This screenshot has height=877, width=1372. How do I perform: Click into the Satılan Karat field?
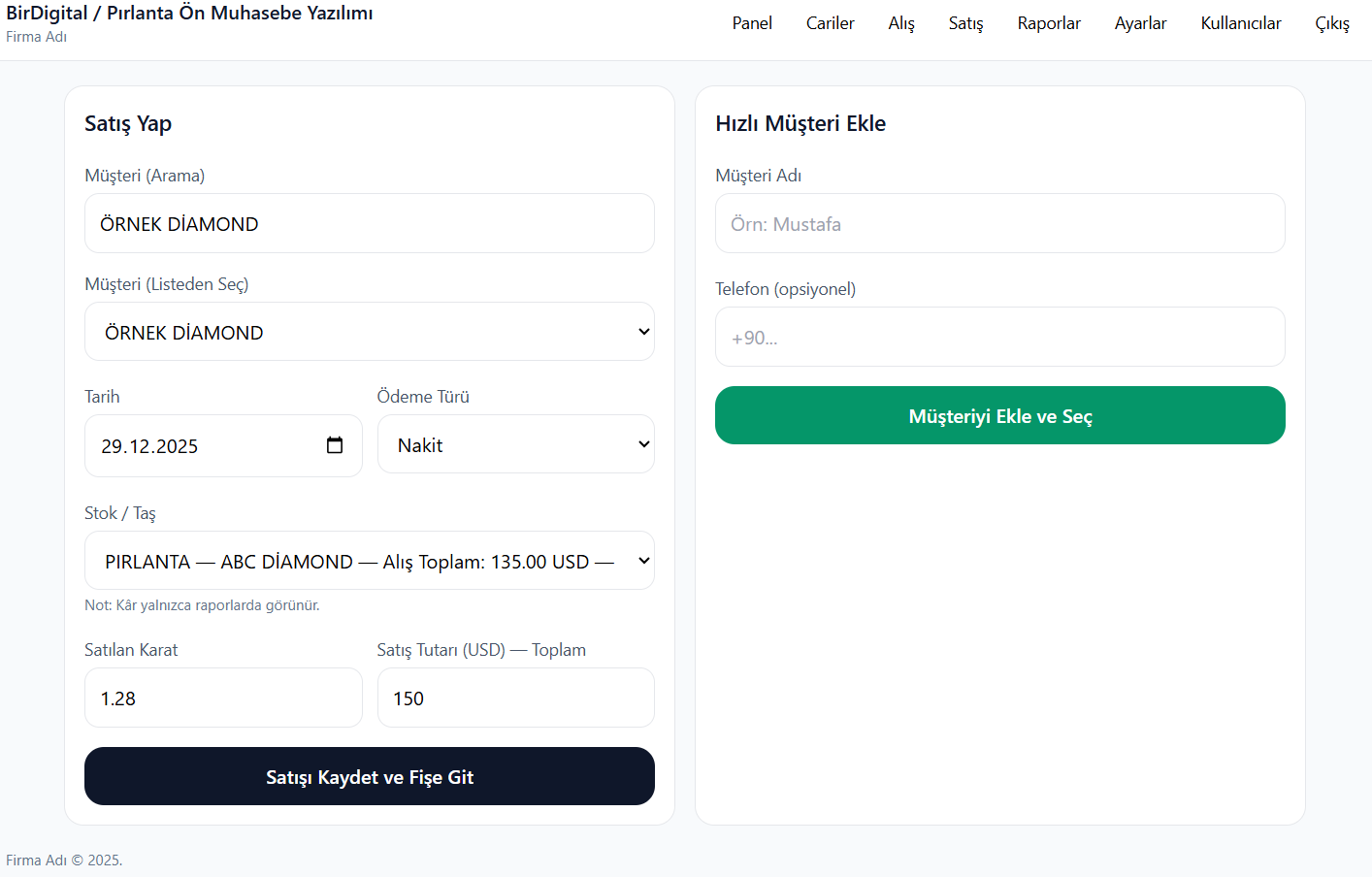pyautogui.click(x=223, y=698)
